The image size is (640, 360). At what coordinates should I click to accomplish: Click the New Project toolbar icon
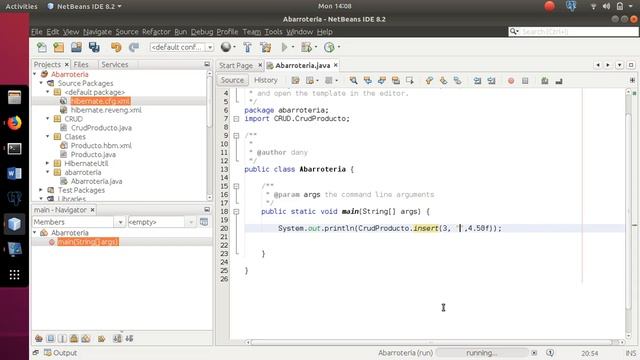tap(59, 47)
